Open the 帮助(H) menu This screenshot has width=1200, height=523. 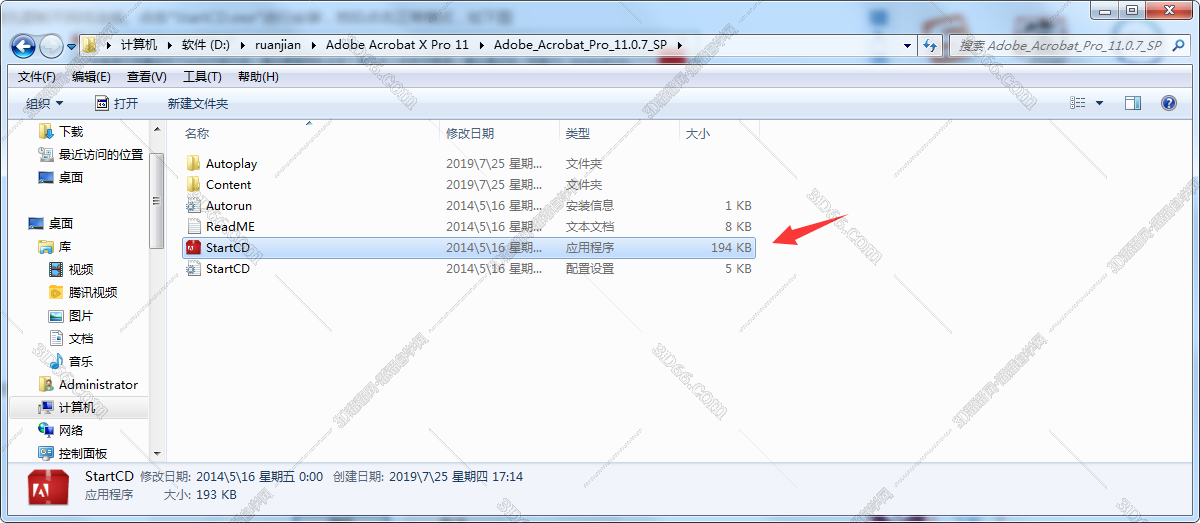click(x=258, y=76)
